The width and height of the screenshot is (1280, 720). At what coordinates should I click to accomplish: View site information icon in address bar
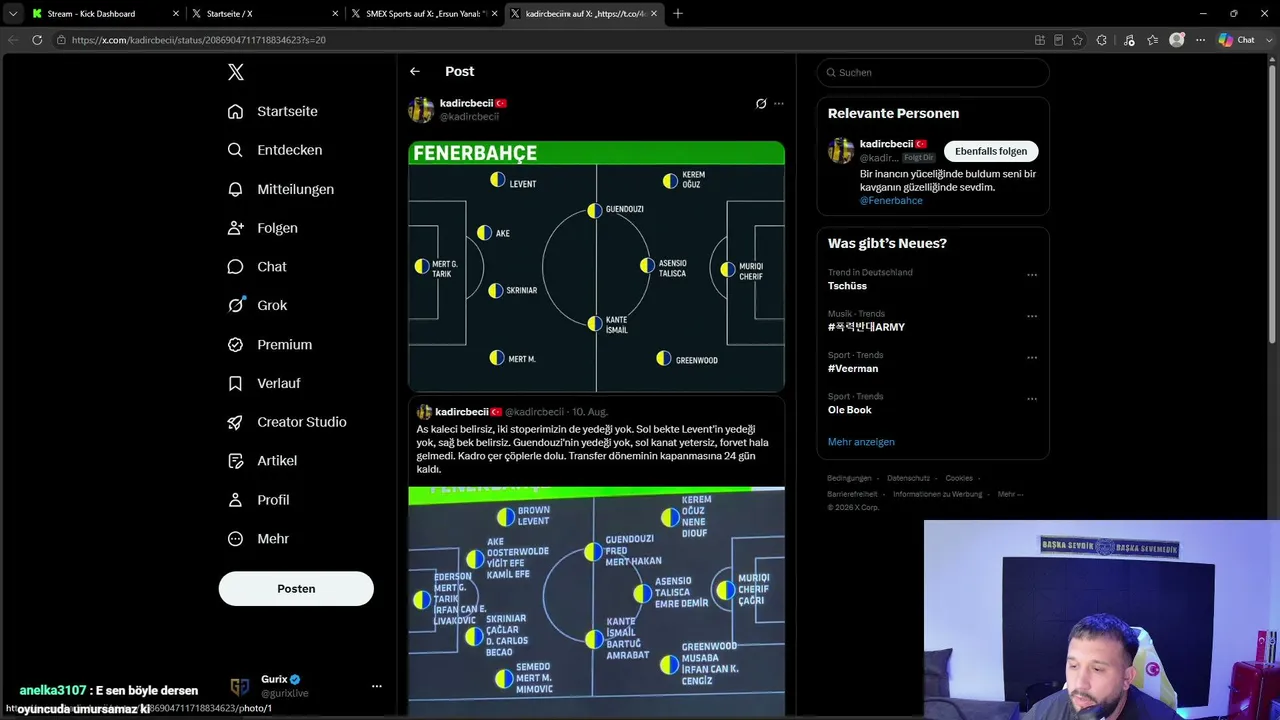tap(61, 40)
